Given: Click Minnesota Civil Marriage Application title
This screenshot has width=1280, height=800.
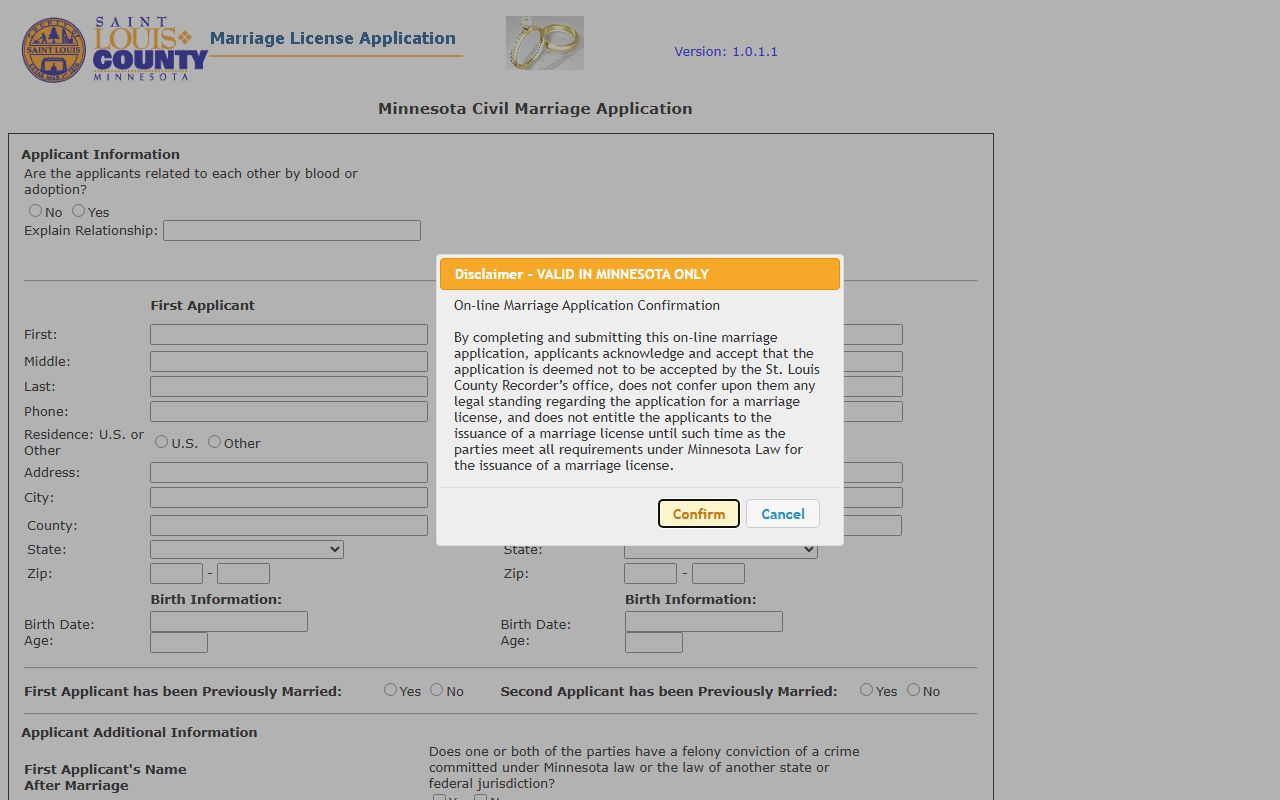Looking at the screenshot, I should click(535, 109).
